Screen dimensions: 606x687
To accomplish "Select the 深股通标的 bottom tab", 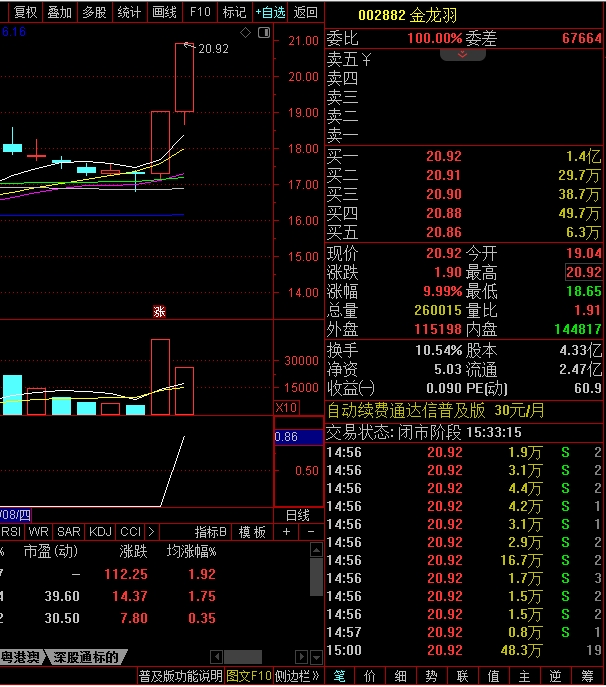I will (86, 657).
